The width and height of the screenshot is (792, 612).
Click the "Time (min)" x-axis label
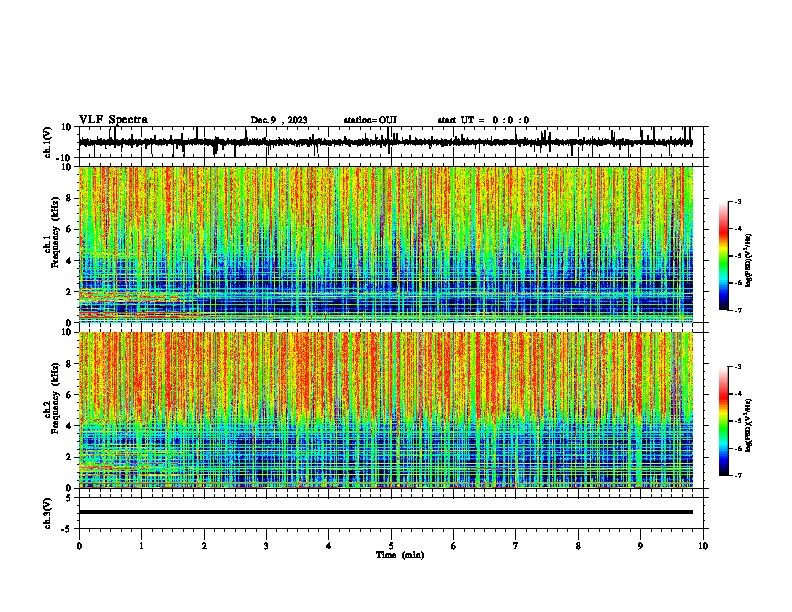pos(400,555)
